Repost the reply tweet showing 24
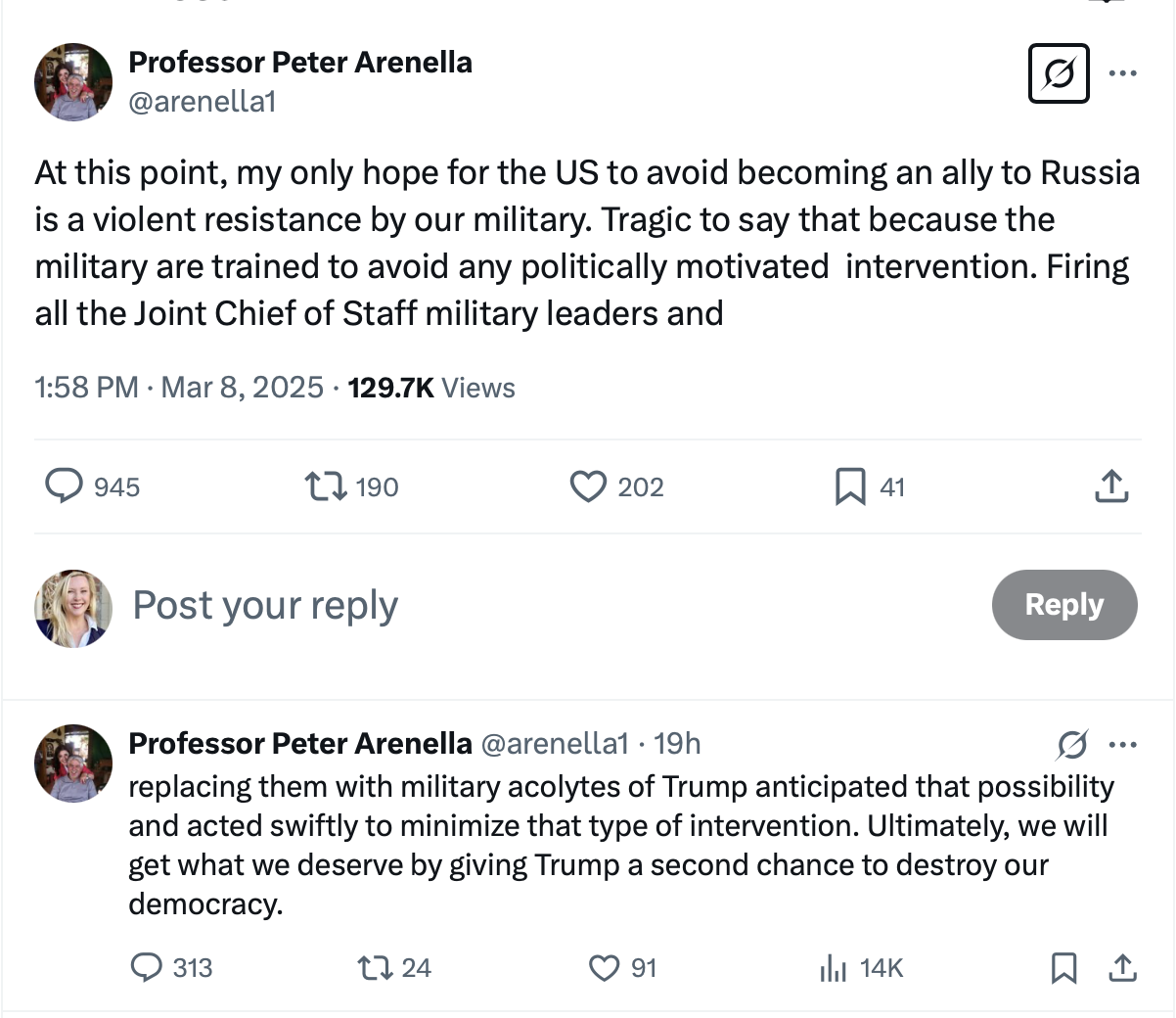1176x1018 pixels. coord(373,967)
